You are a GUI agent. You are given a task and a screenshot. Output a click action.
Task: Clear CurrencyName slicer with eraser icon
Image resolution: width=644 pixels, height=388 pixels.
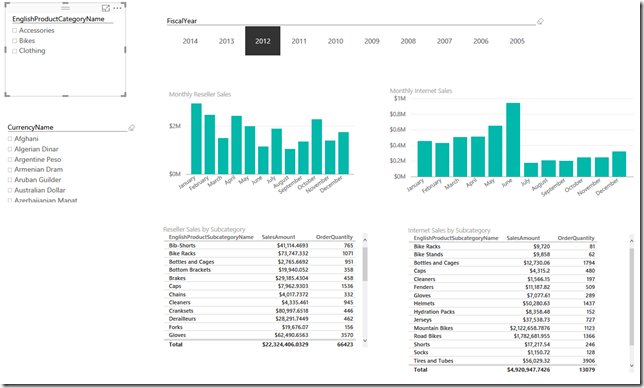point(131,128)
